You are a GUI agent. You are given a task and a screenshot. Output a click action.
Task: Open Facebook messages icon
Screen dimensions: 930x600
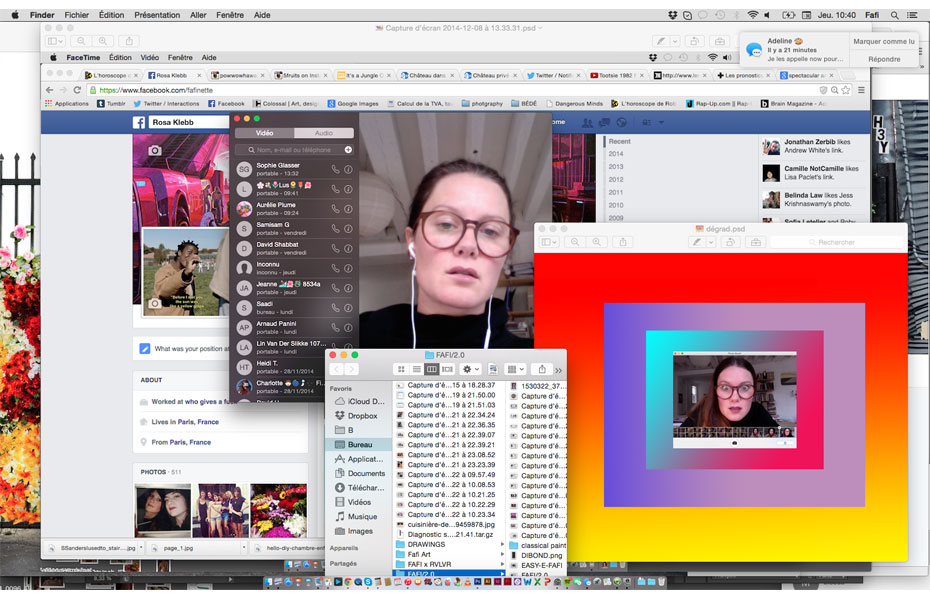click(604, 122)
